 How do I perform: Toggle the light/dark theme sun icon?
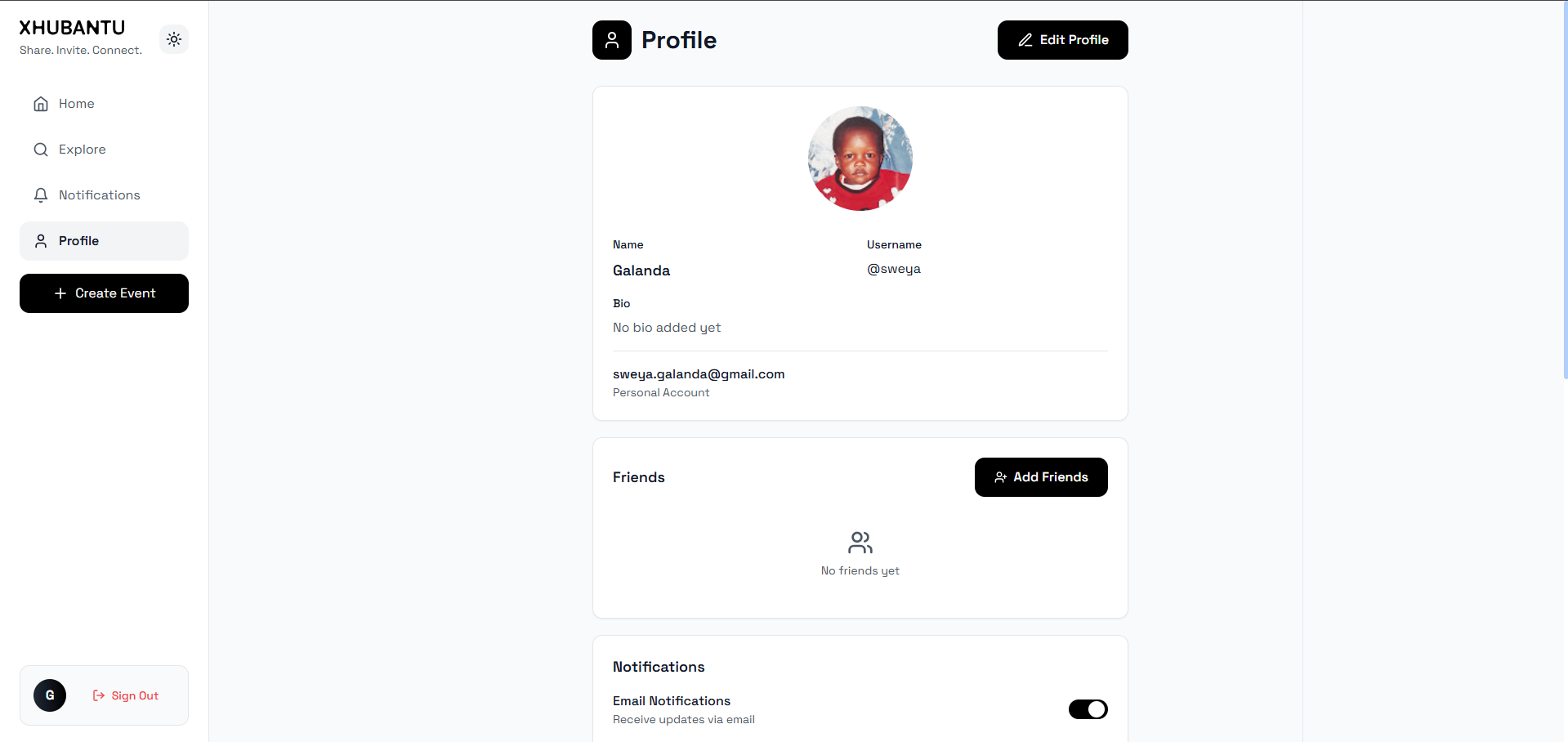[174, 39]
